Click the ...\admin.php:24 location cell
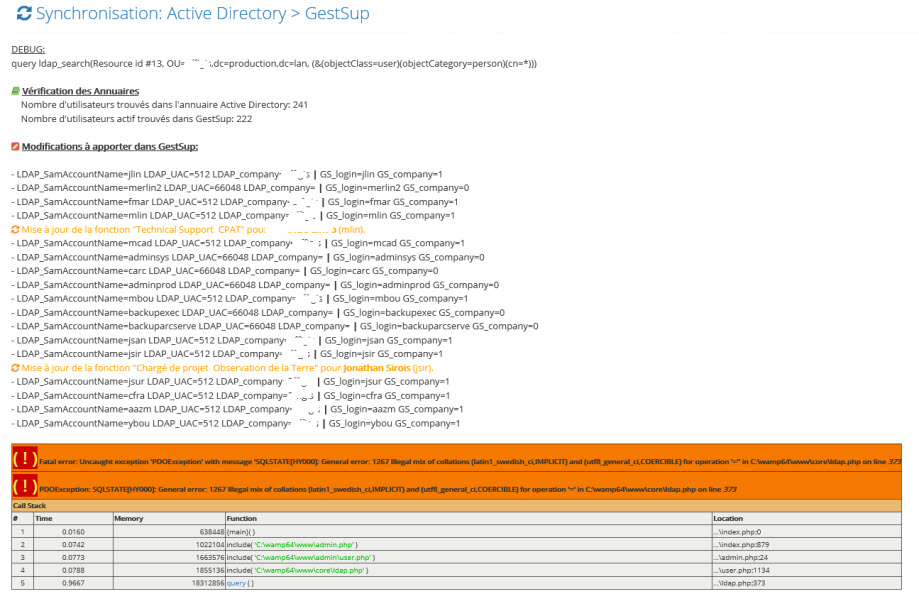919x601 pixels. pos(807,558)
